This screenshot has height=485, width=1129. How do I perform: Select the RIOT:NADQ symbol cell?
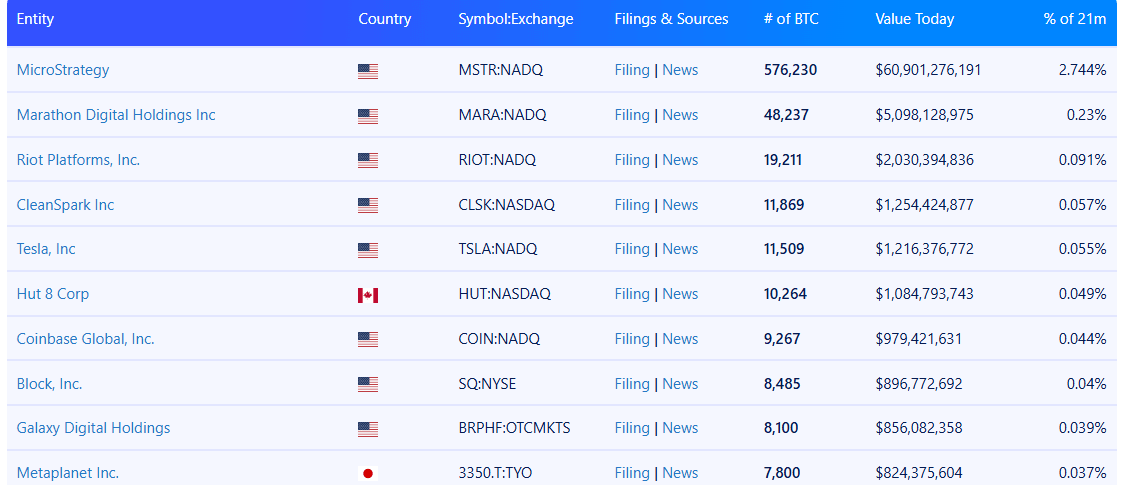click(497, 160)
